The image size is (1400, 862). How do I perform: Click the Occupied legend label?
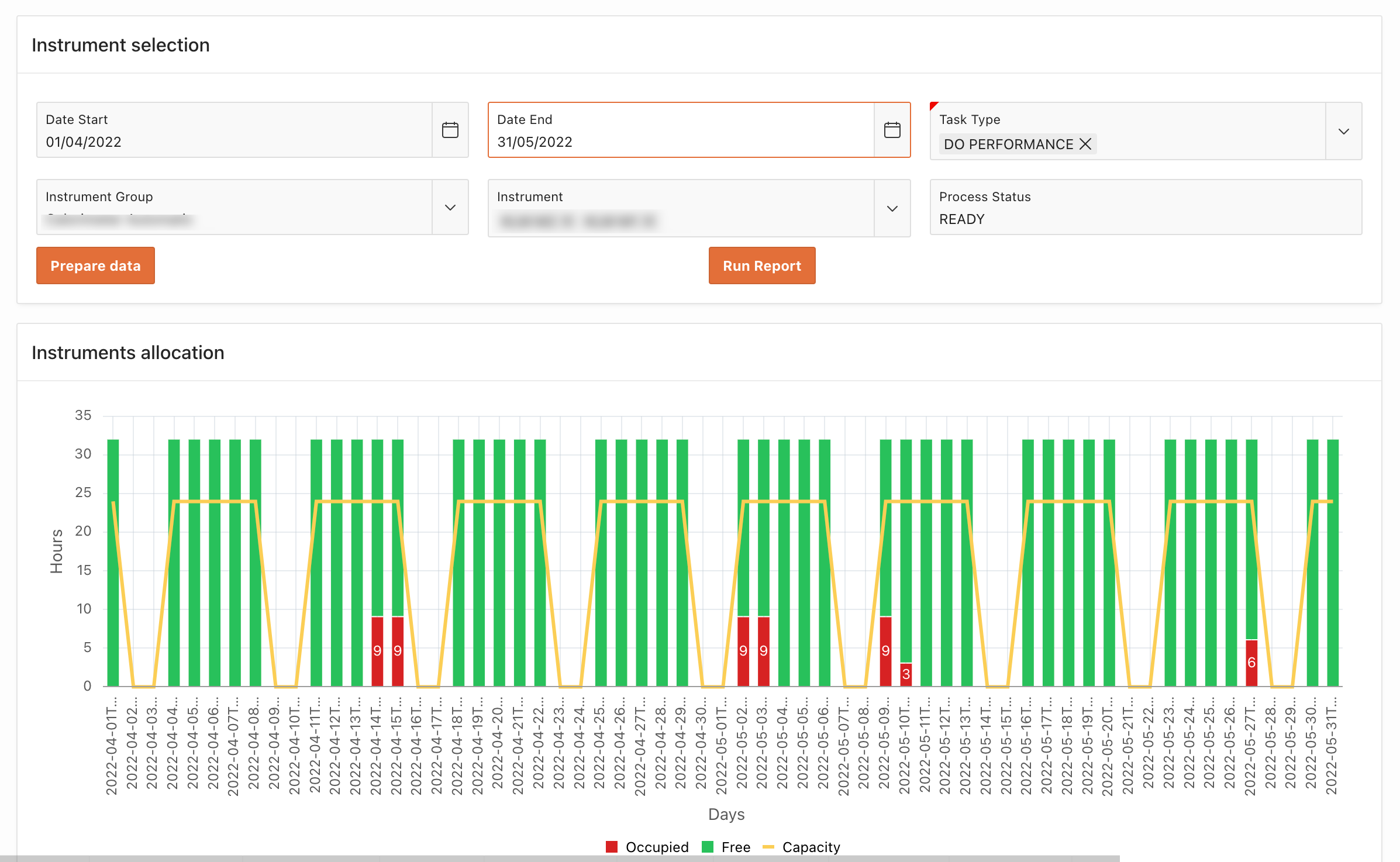click(x=657, y=847)
